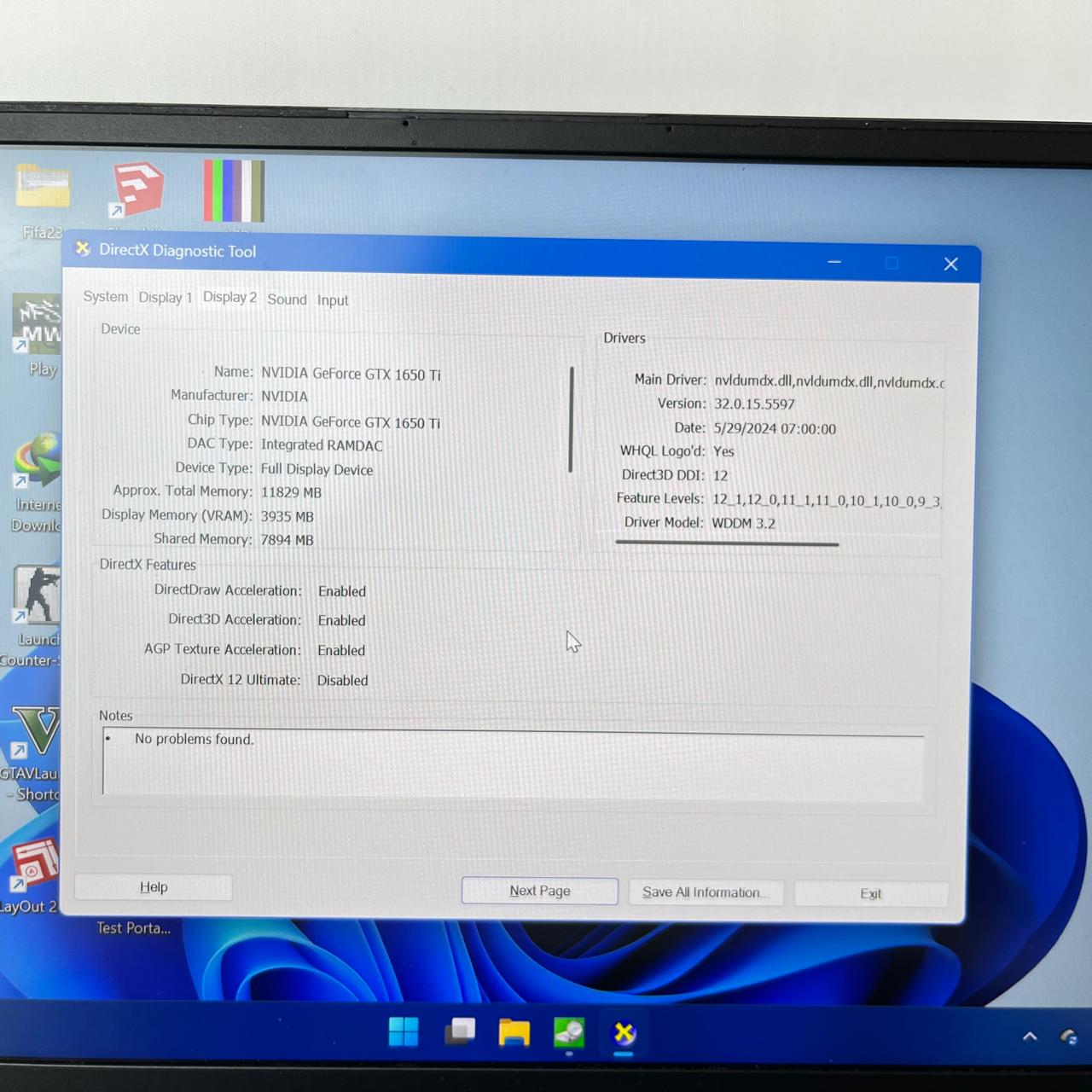Image resolution: width=1092 pixels, height=1092 pixels.
Task: Click the DirectX Diagnostic Tool title icon
Action: tap(83, 249)
